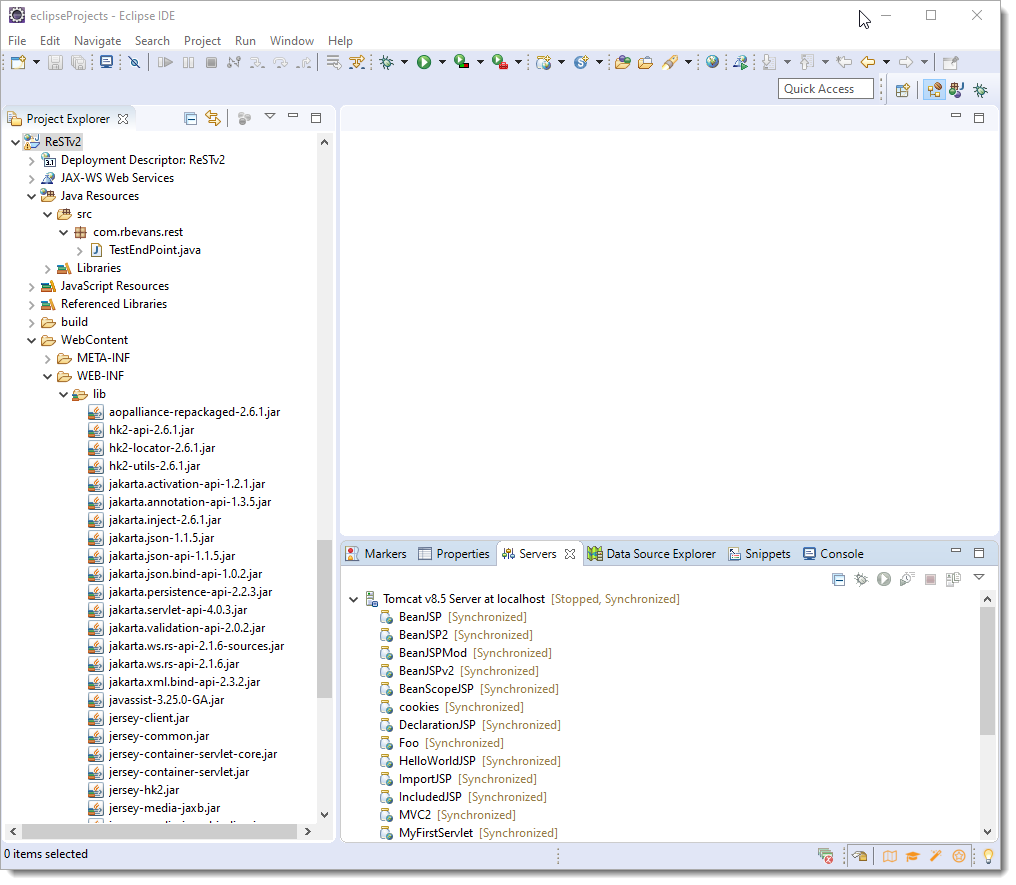The width and height of the screenshot is (1016, 885).
Task: Toggle Link with Editor in Project Explorer
Action: pyautogui.click(x=213, y=119)
